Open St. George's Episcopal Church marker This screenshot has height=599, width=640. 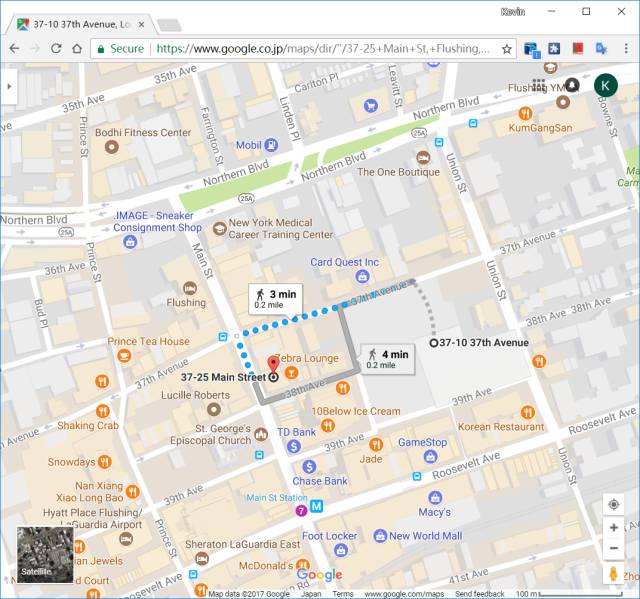[x=261, y=435]
